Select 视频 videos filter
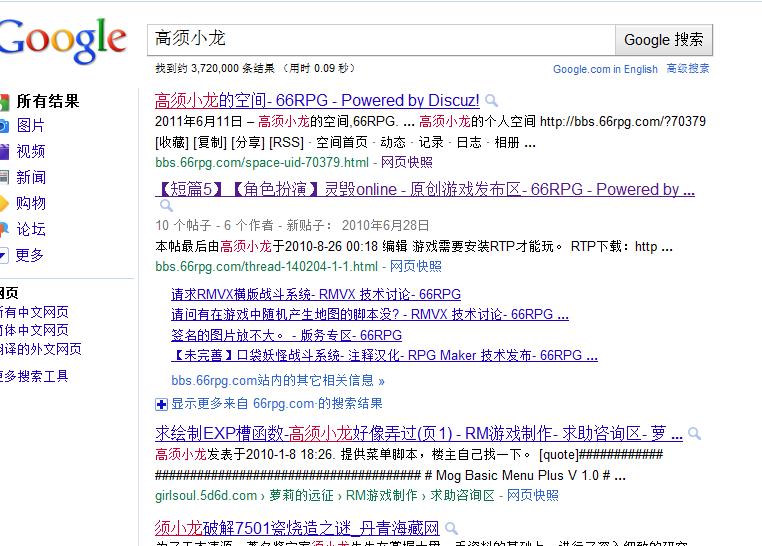 click(31, 152)
